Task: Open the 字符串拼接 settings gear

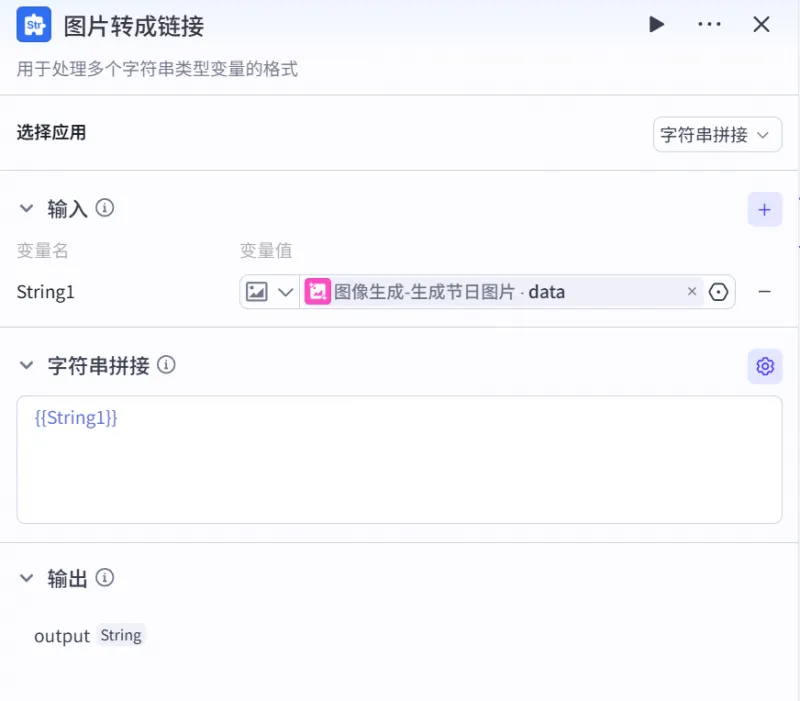Action: tap(765, 366)
